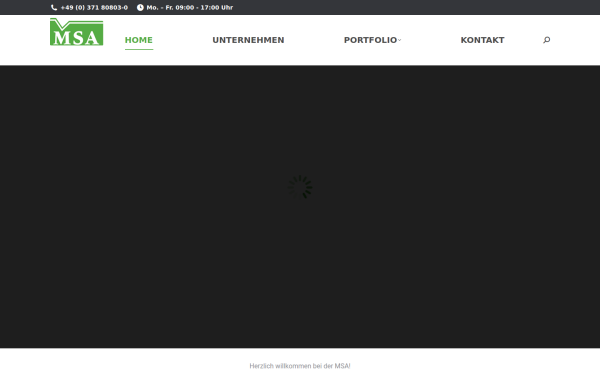Click the phone icon in top bar
The image size is (600, 375).
pyautogui.click(x=54, y=7)
